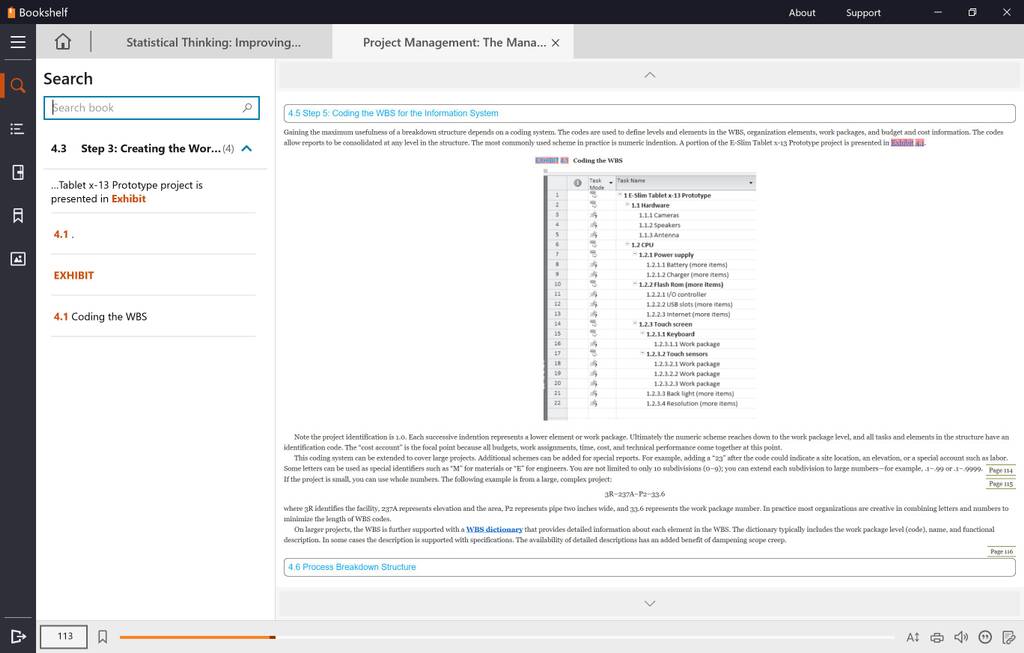Open the notebook highlights icon
The height and width of the screenshot is (653, 1024).
[18, 172]
